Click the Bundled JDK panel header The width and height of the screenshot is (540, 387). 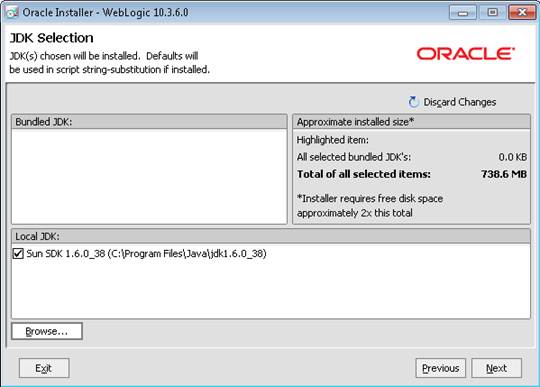click(x=149, y=122)
